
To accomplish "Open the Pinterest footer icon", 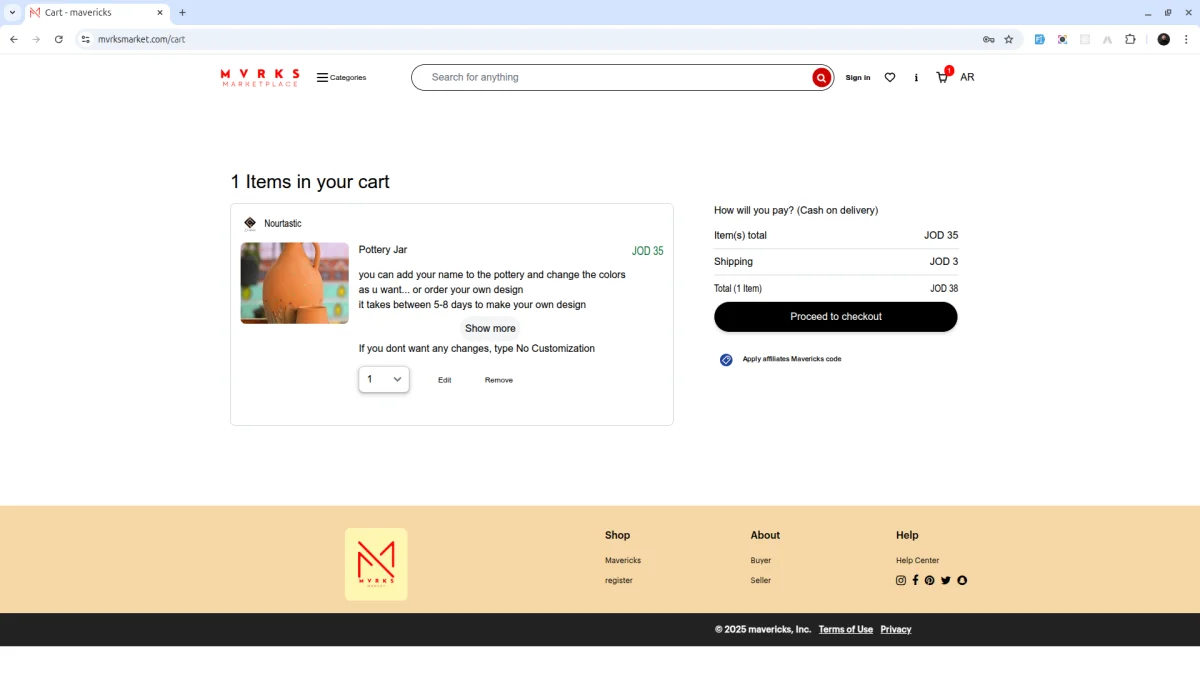I will tap(929, 580).
